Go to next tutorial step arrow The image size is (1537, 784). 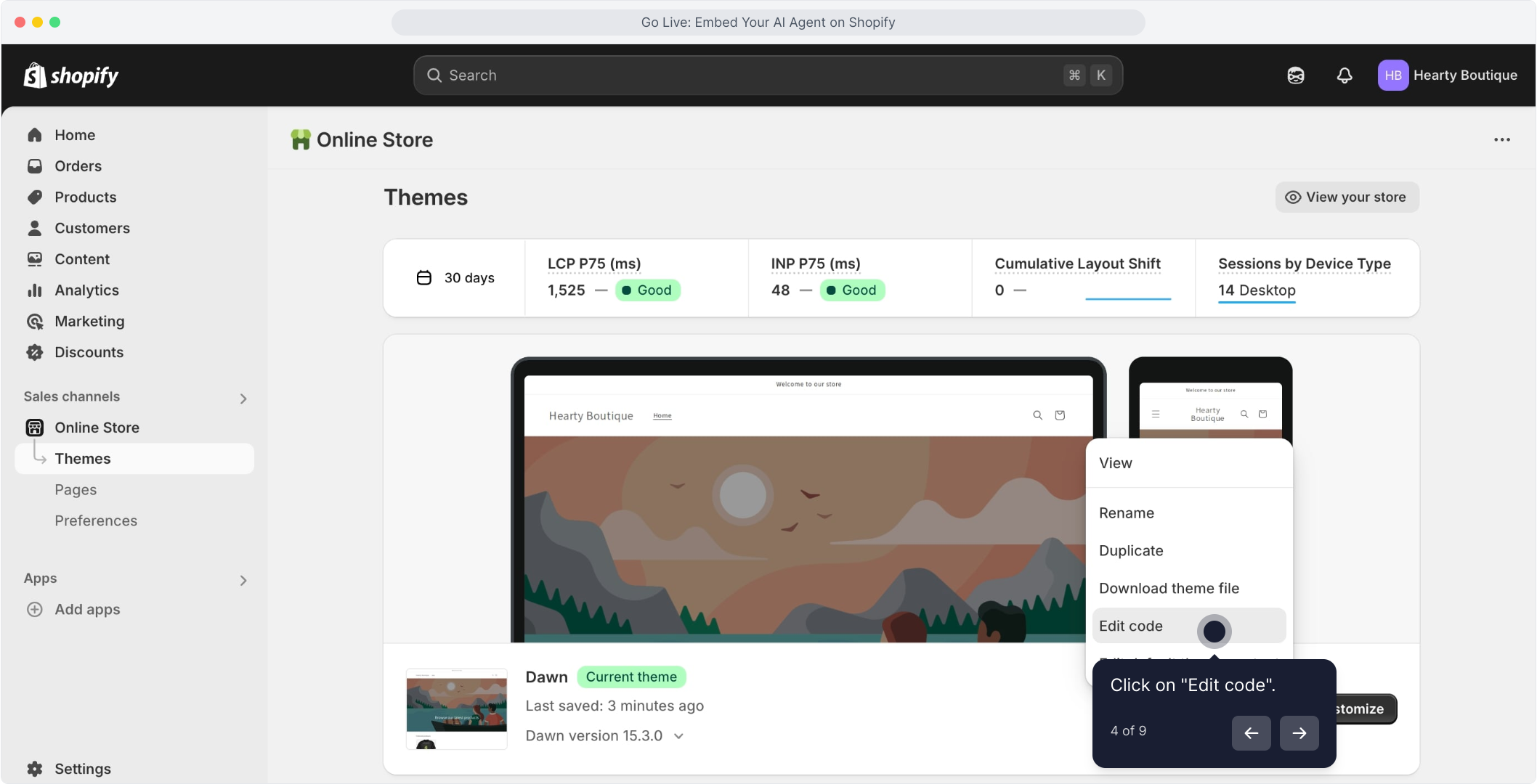1299,733
